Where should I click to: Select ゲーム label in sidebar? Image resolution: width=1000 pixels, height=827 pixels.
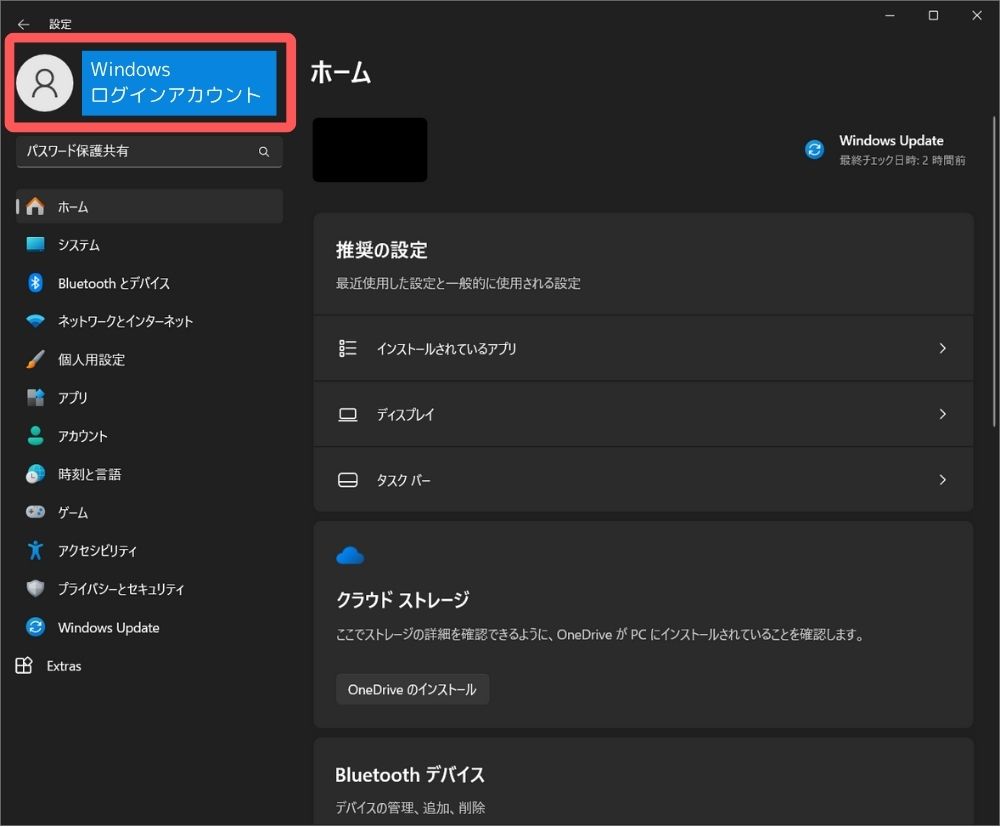[x=73, y=513]
